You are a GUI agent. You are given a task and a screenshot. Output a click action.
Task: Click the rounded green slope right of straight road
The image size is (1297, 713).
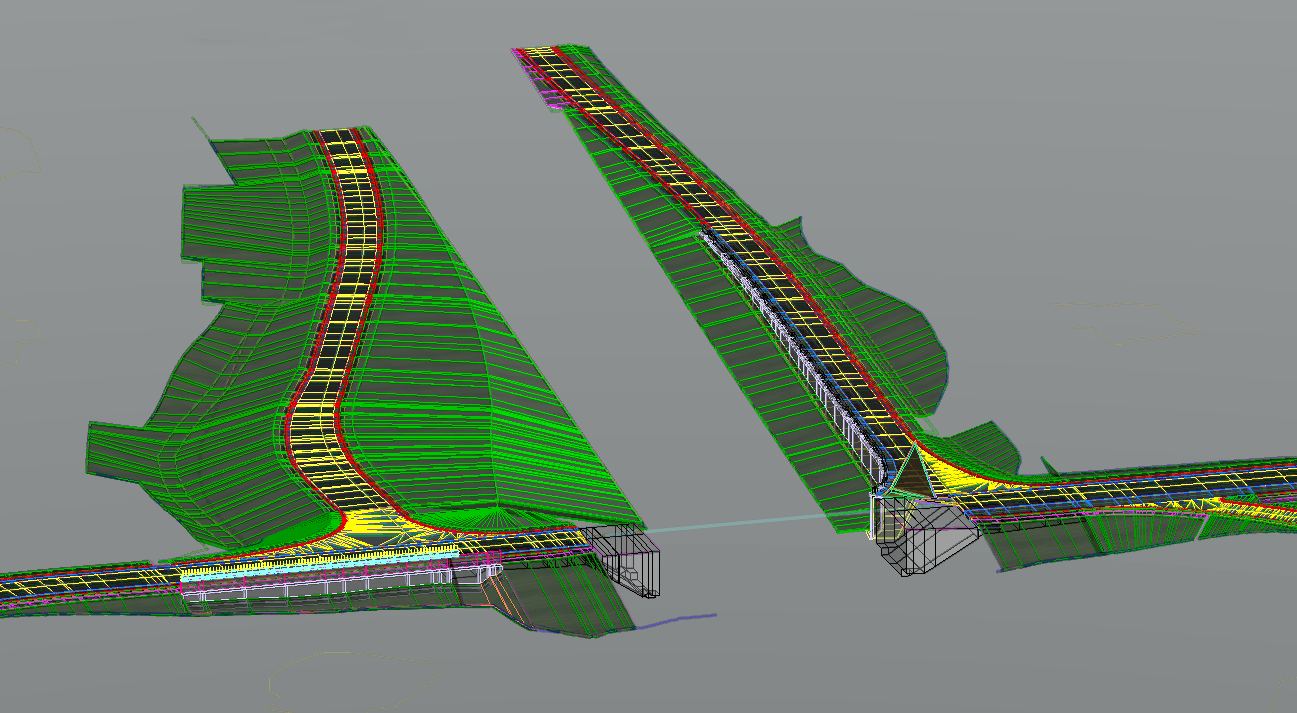point(890,330)
